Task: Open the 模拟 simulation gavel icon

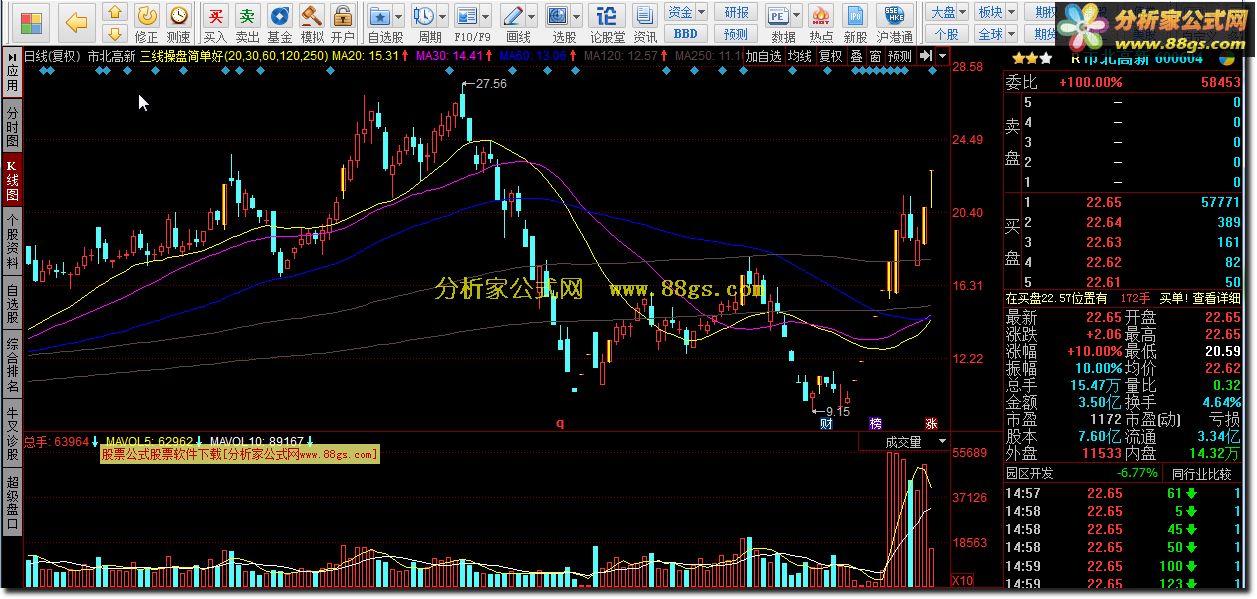Action: point(312,23)
